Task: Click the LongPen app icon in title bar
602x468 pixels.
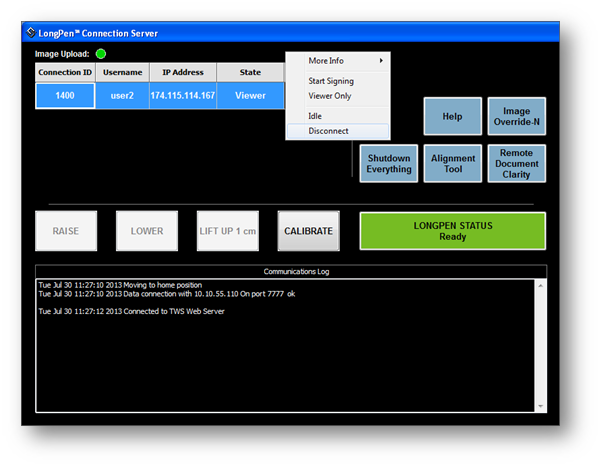Action: point(31,33)
